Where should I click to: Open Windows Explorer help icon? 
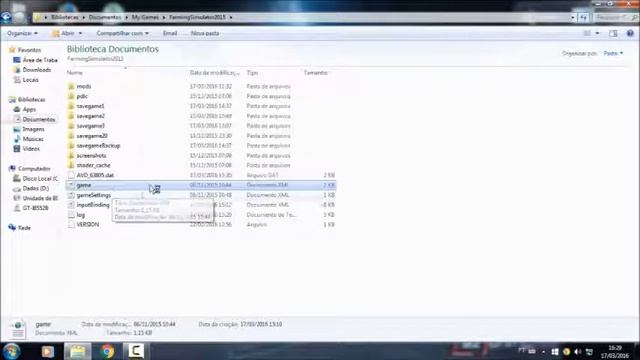(x=630, y=33)
